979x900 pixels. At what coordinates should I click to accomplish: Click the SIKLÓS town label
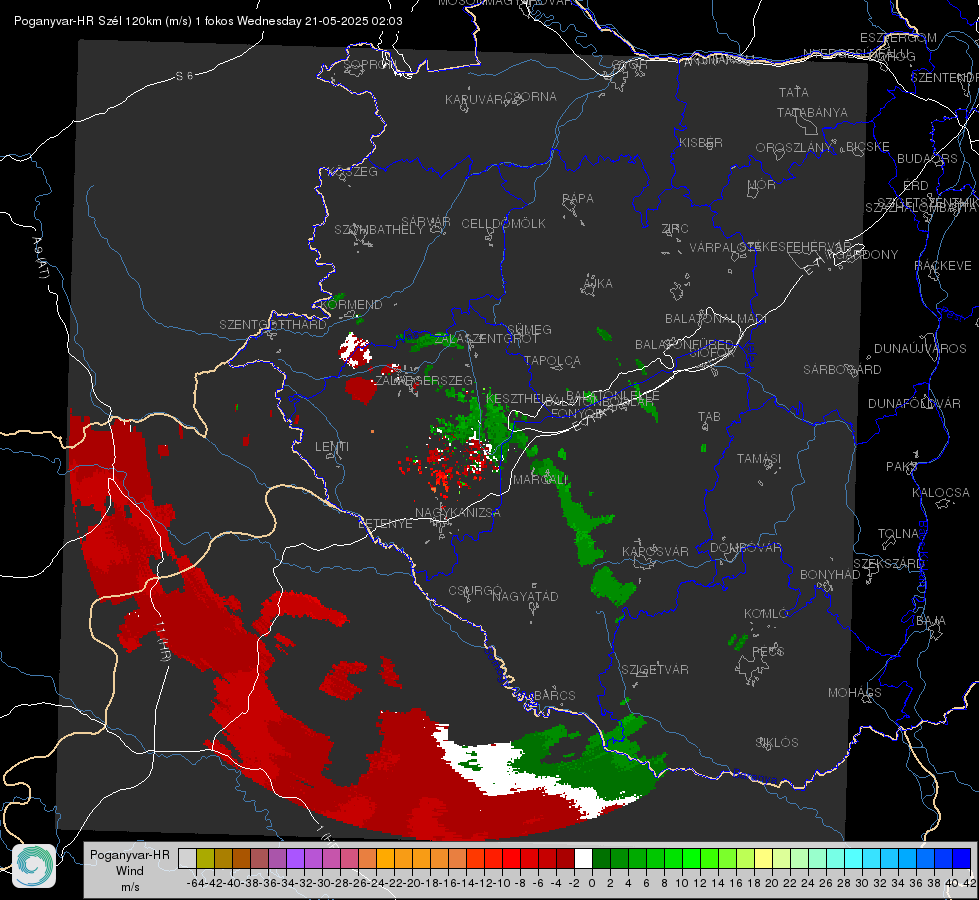pos(777,743)
